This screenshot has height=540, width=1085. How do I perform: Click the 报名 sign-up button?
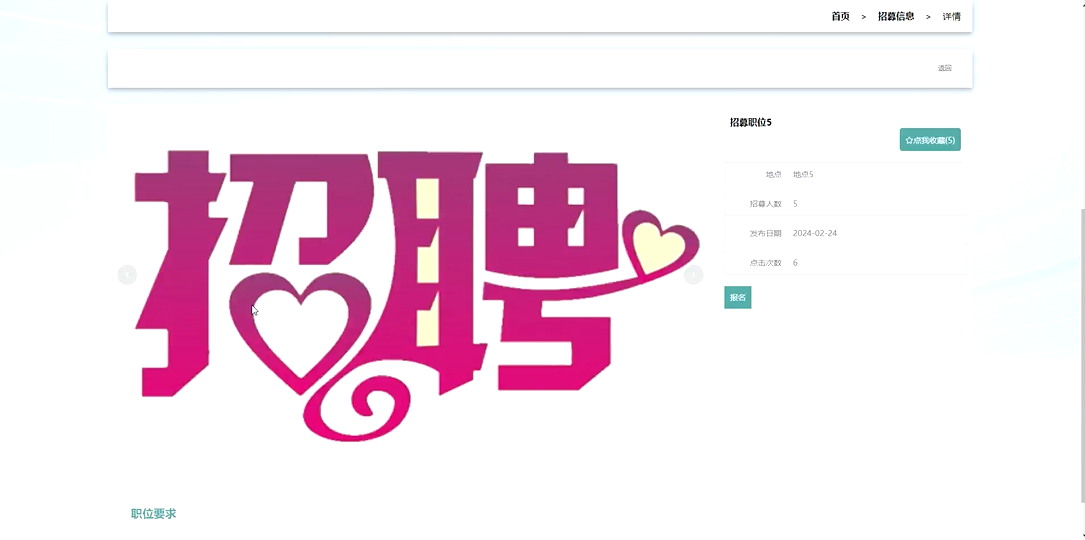(x=738, y=298)
